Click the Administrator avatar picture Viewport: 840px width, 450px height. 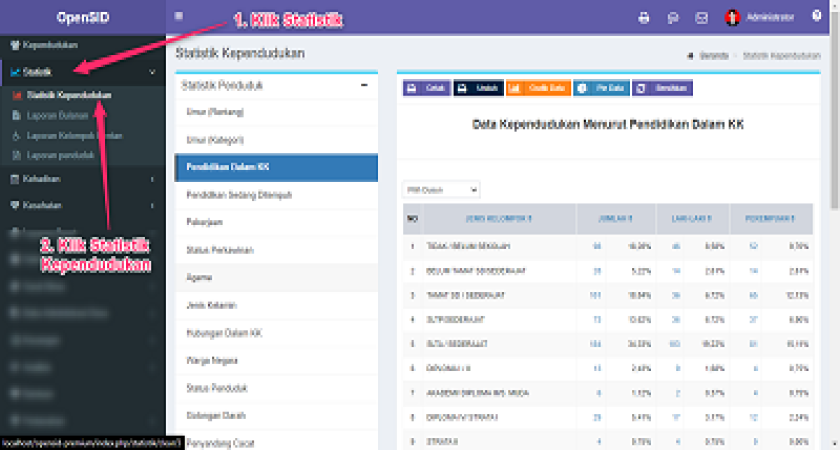coord(732,17)
